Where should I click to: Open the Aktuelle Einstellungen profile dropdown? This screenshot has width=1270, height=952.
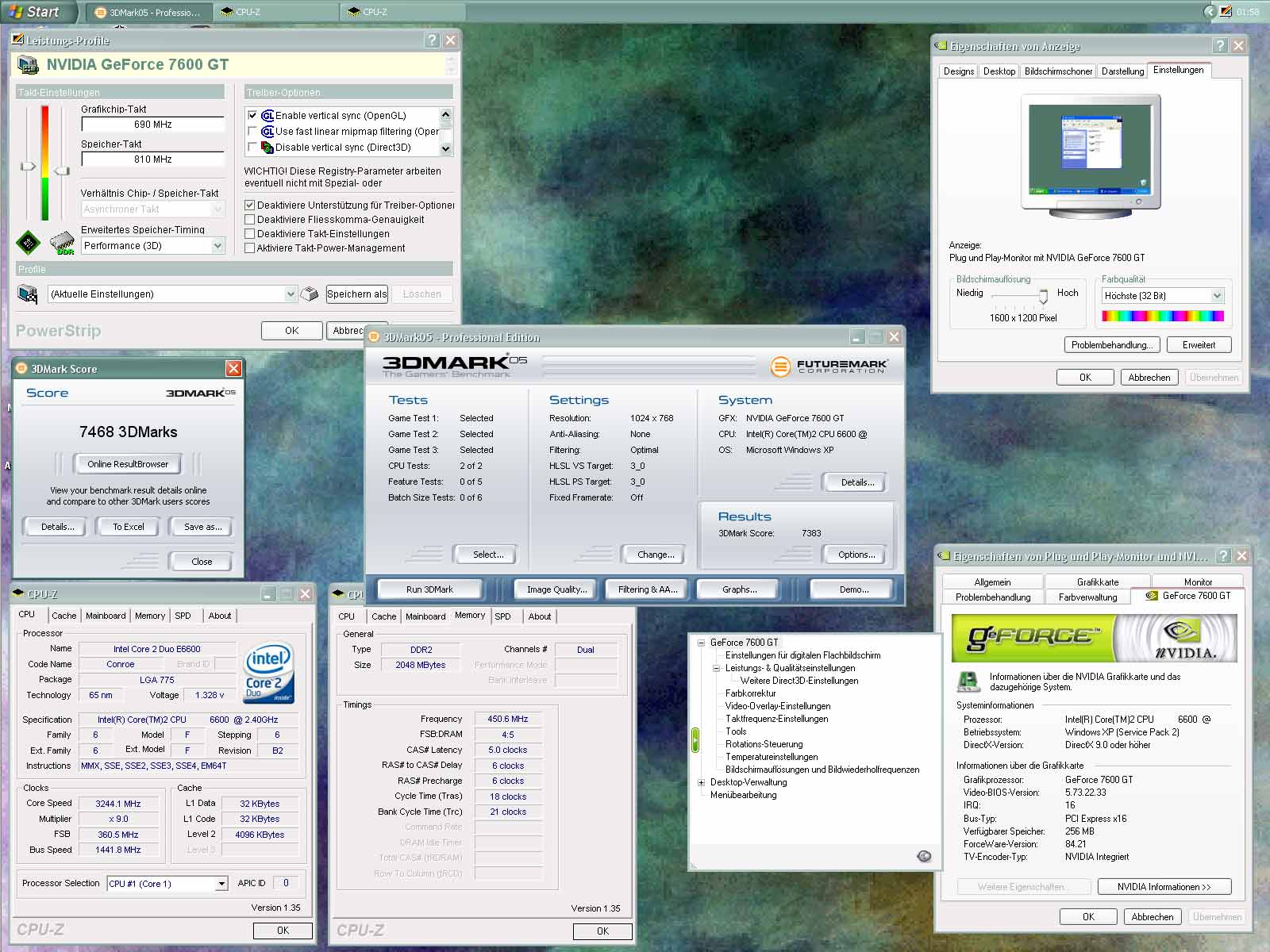click(x=291, y=294)
